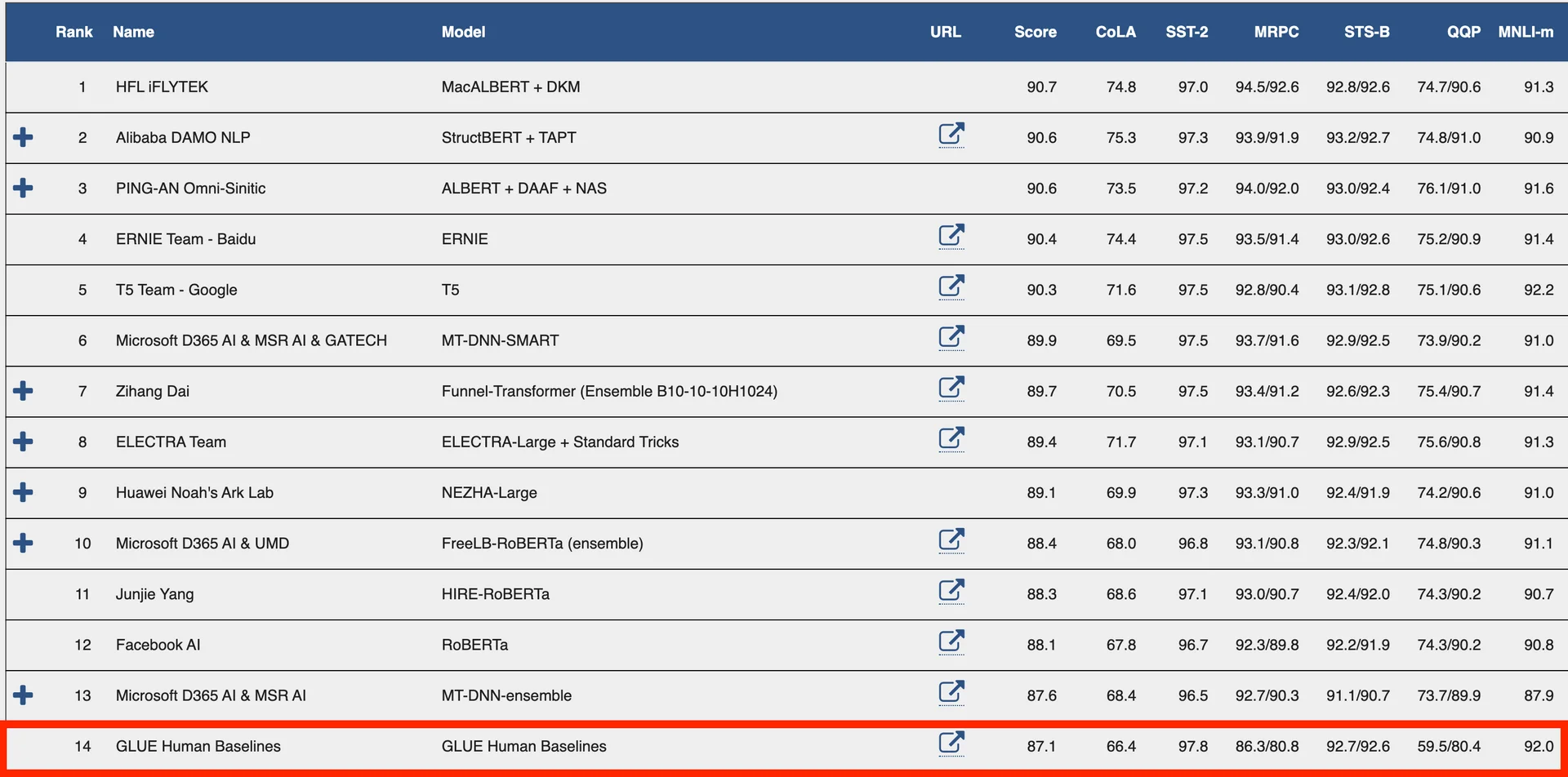Select the SST-2 value 97.8
The width and height of the screenshot is (1568, 777).
click(1193, 746)
